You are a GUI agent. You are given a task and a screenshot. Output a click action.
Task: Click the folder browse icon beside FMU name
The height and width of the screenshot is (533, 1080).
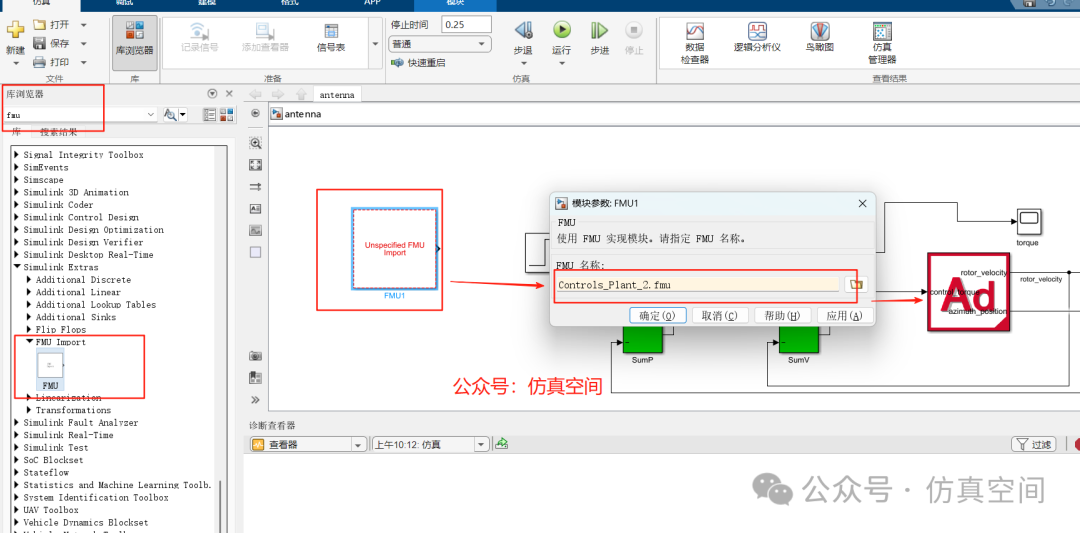855,285
